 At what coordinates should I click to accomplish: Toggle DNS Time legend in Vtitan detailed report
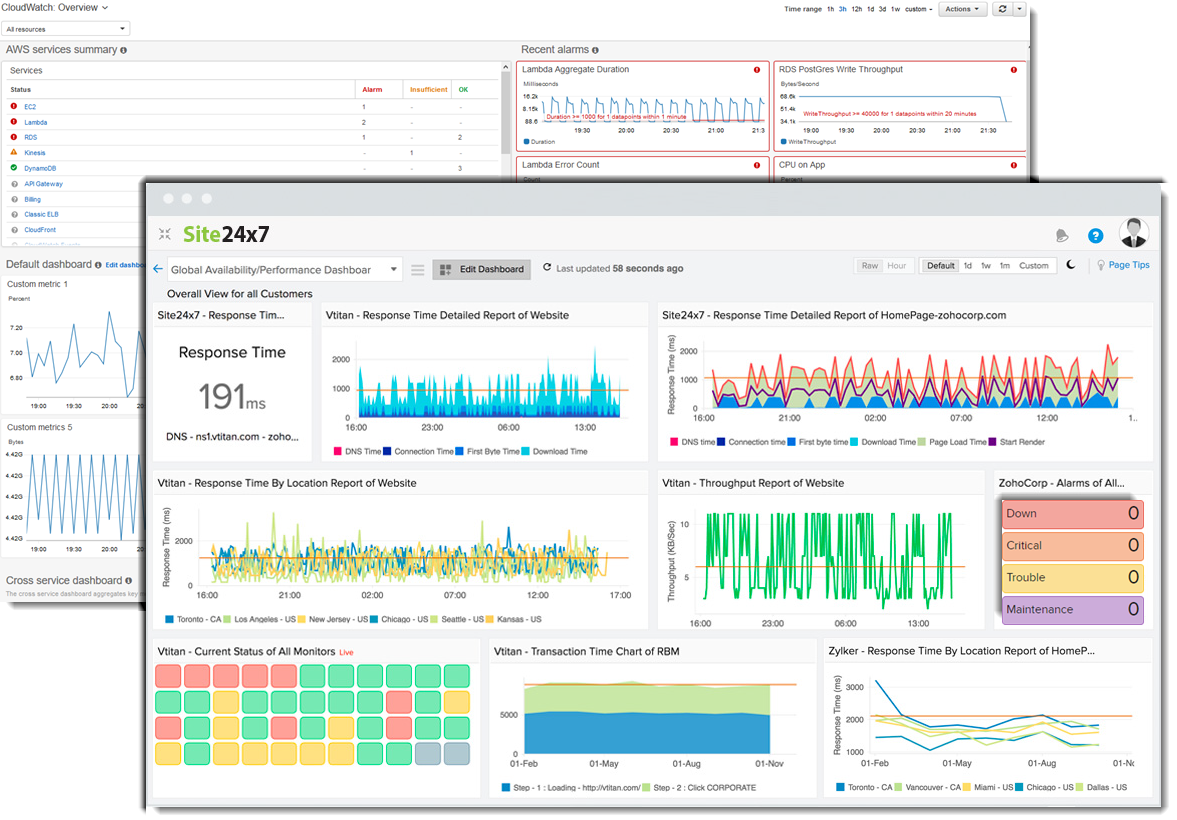pos(357,451)
